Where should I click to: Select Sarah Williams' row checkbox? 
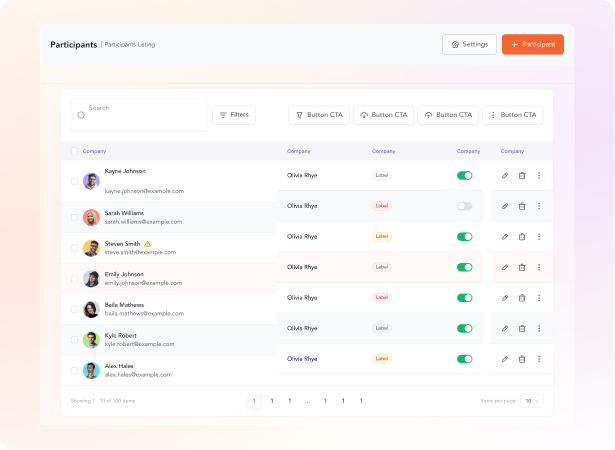pos(74,217)
